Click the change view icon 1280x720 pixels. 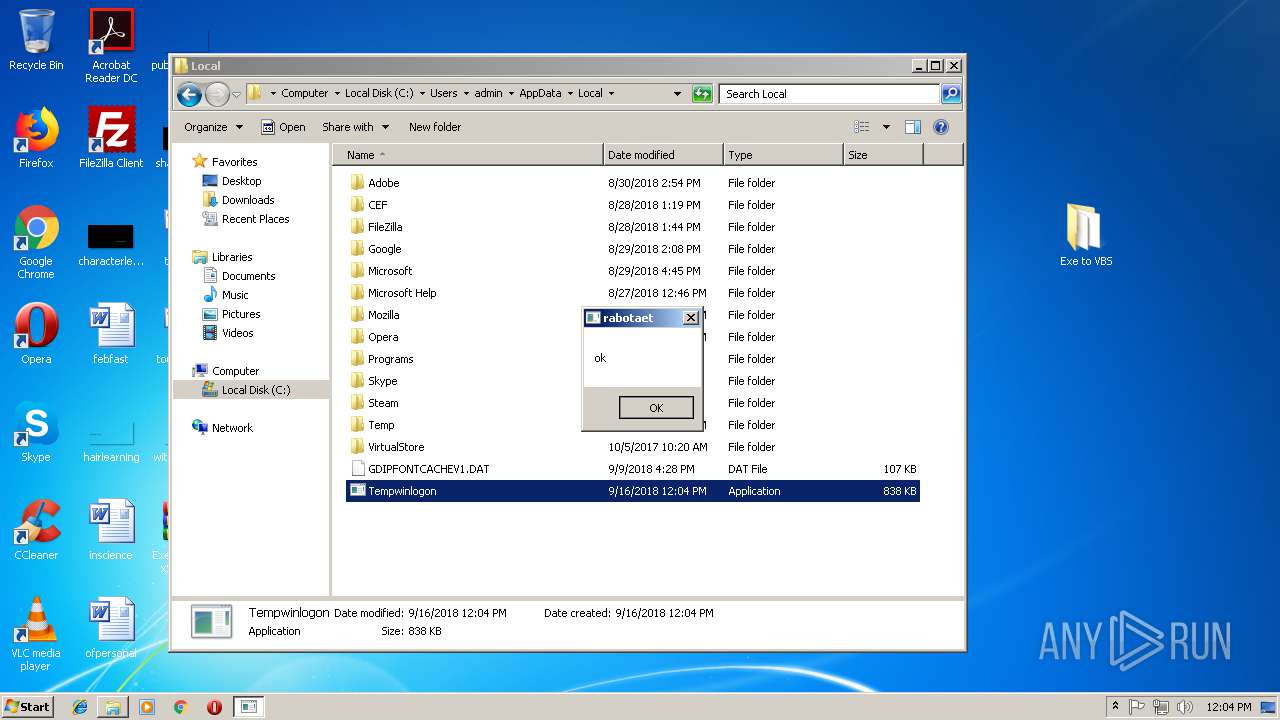[862, 127]
